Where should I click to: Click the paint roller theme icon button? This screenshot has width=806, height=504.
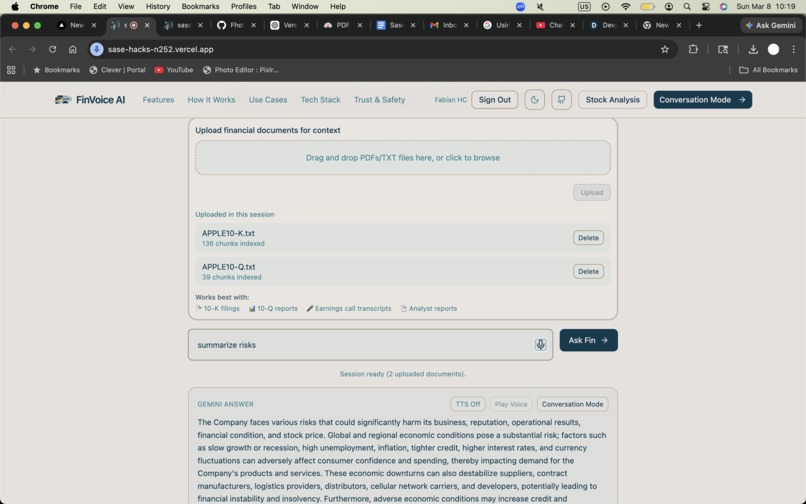pos(561,100)
